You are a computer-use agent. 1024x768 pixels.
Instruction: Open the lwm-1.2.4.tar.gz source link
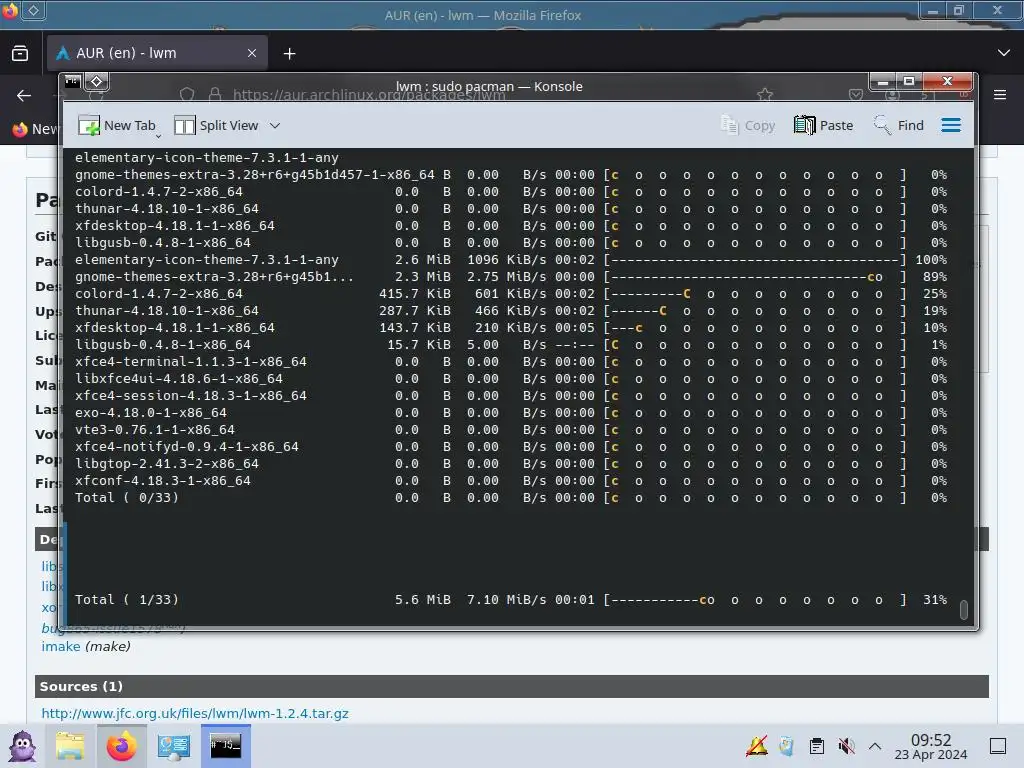pos(195,713)
